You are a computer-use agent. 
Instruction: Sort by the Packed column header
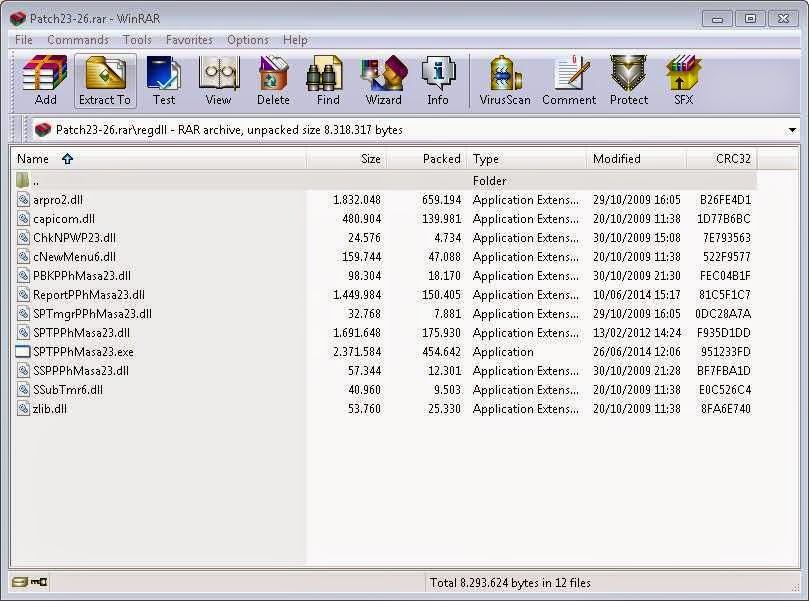427,159
